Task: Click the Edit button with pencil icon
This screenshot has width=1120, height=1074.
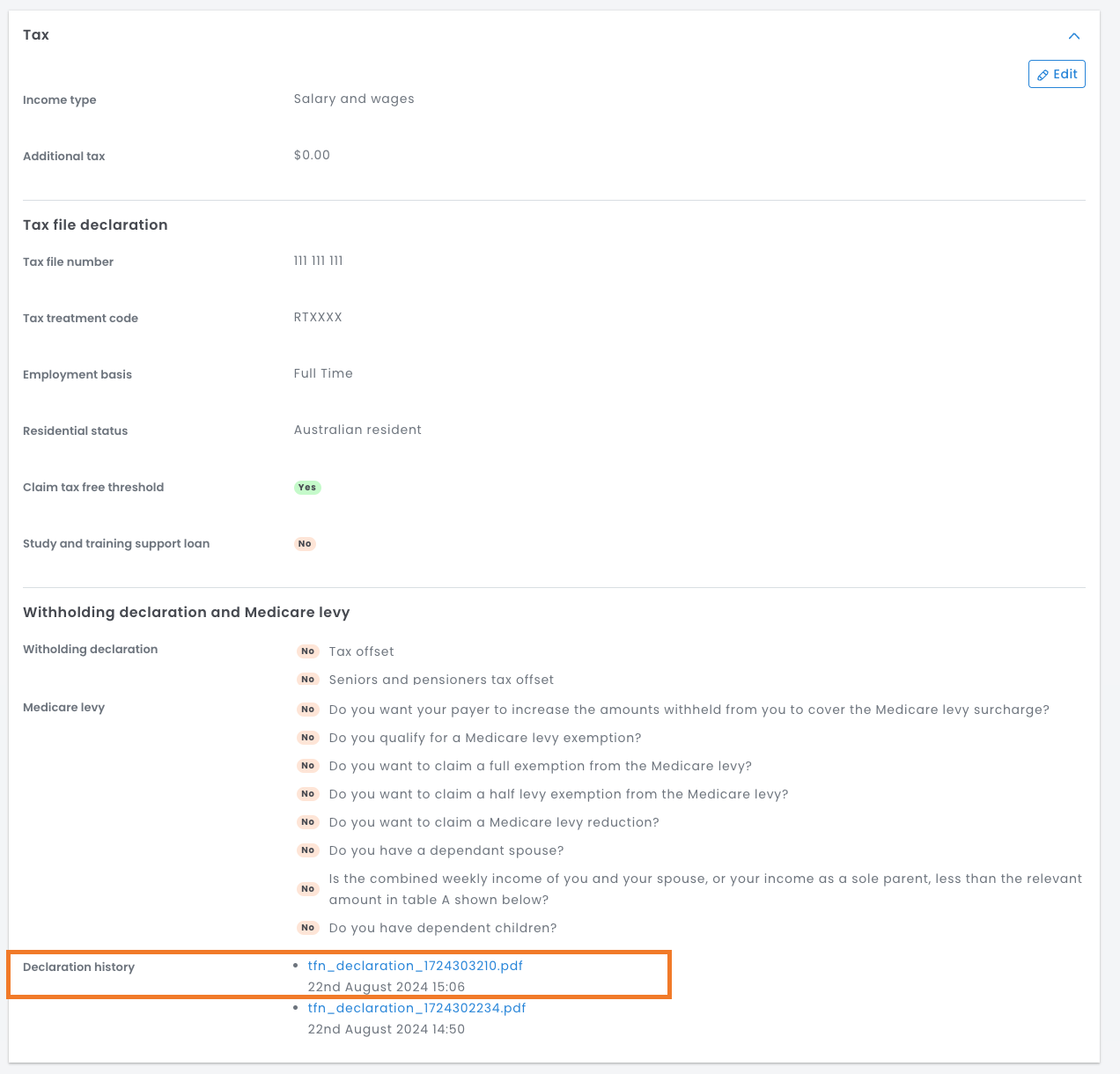Action: [x=1057, y=74]
